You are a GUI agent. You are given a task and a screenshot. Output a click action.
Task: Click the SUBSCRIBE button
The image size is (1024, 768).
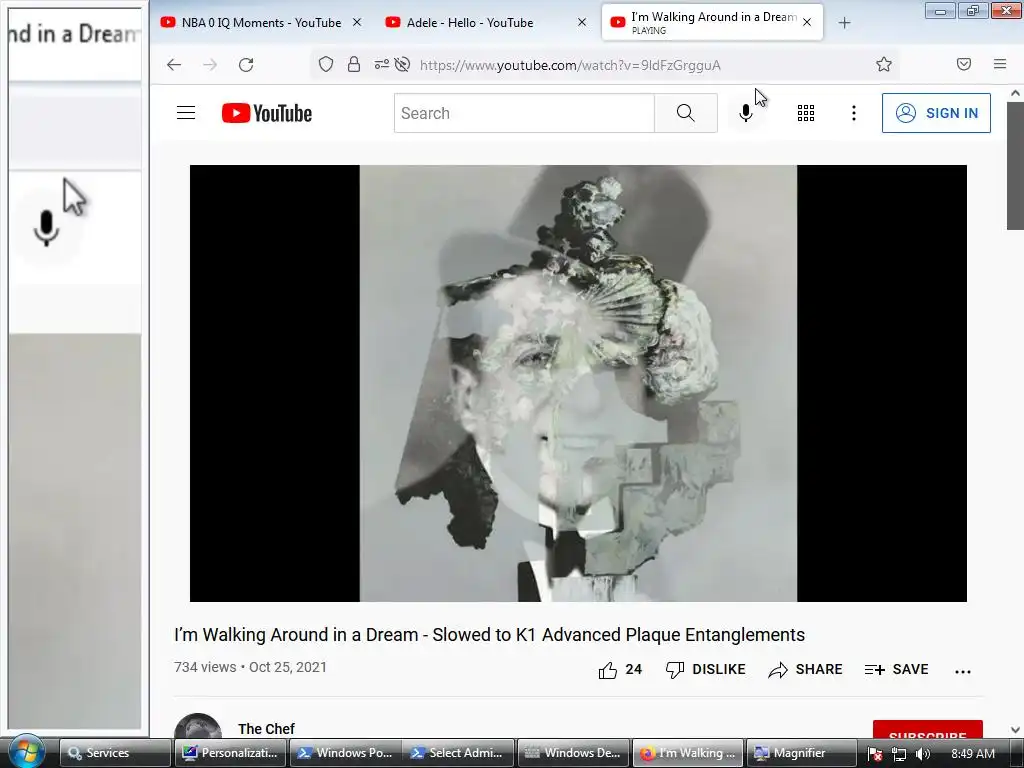point(927,730)
